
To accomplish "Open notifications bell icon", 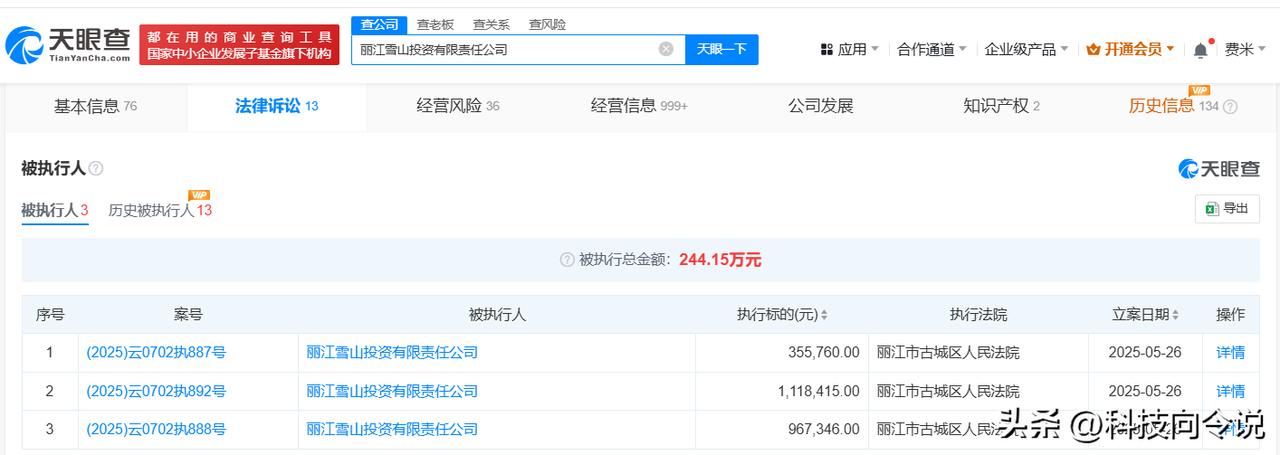I will click(1200, 49).
